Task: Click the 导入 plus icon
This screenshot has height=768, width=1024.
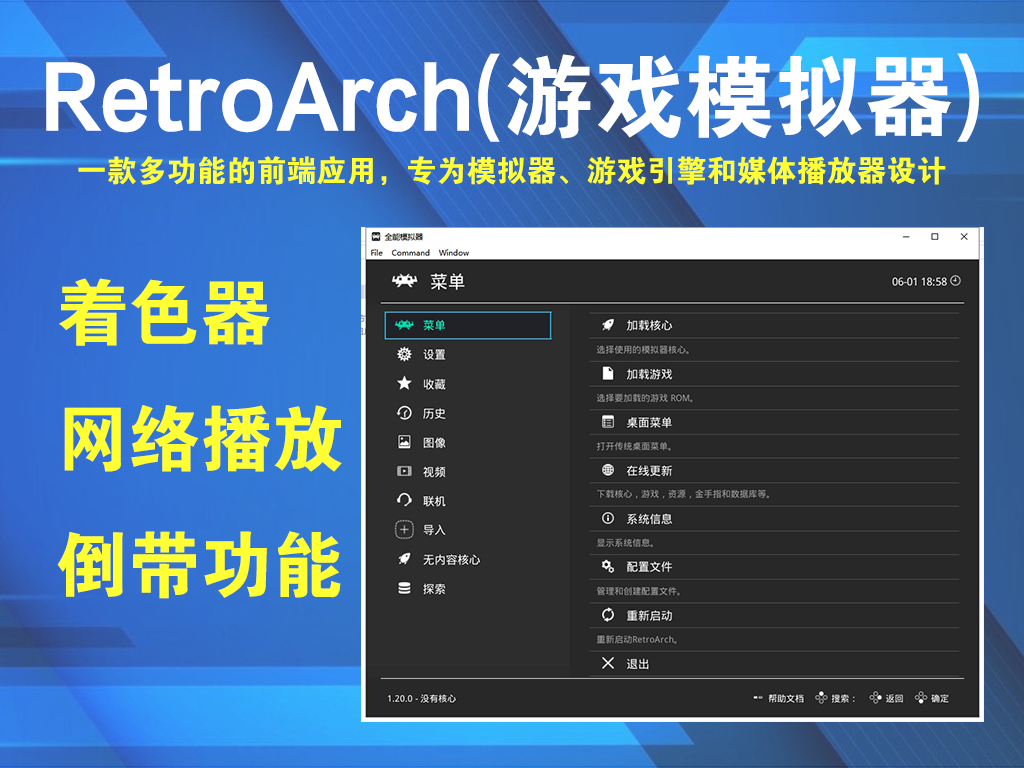Action: pyautogui.click(x=404, y=529)
